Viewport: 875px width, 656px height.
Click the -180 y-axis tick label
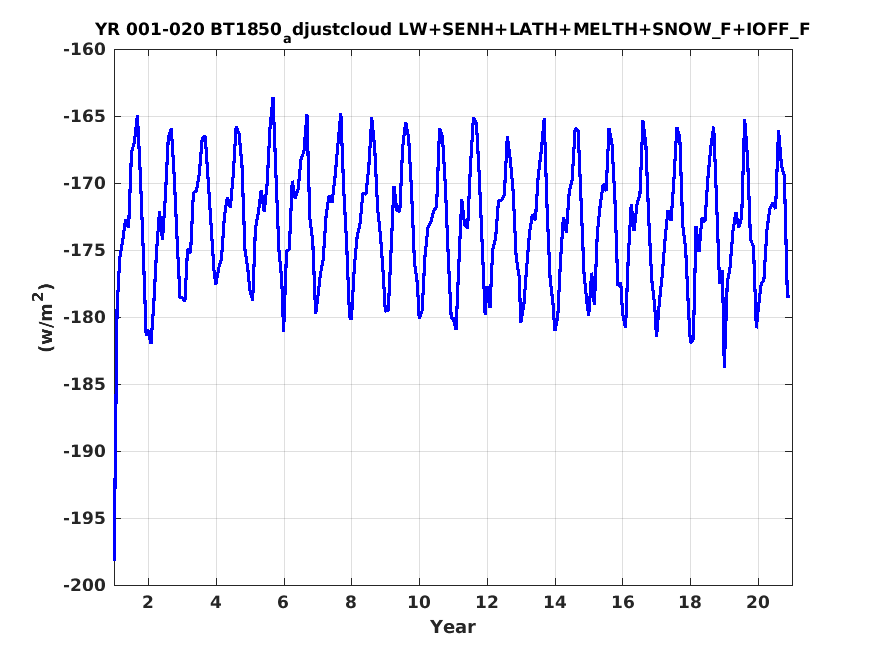[x=84, y=317]
